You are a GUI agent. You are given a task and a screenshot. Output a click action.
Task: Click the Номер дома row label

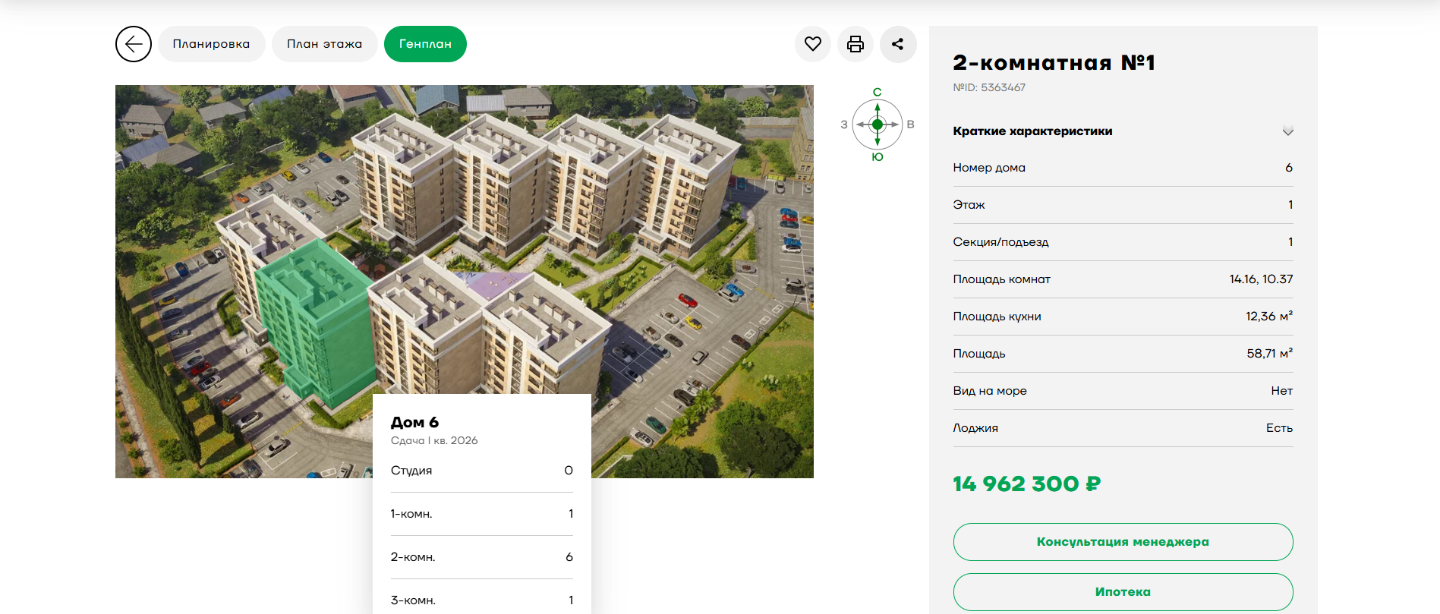point(989,168)
